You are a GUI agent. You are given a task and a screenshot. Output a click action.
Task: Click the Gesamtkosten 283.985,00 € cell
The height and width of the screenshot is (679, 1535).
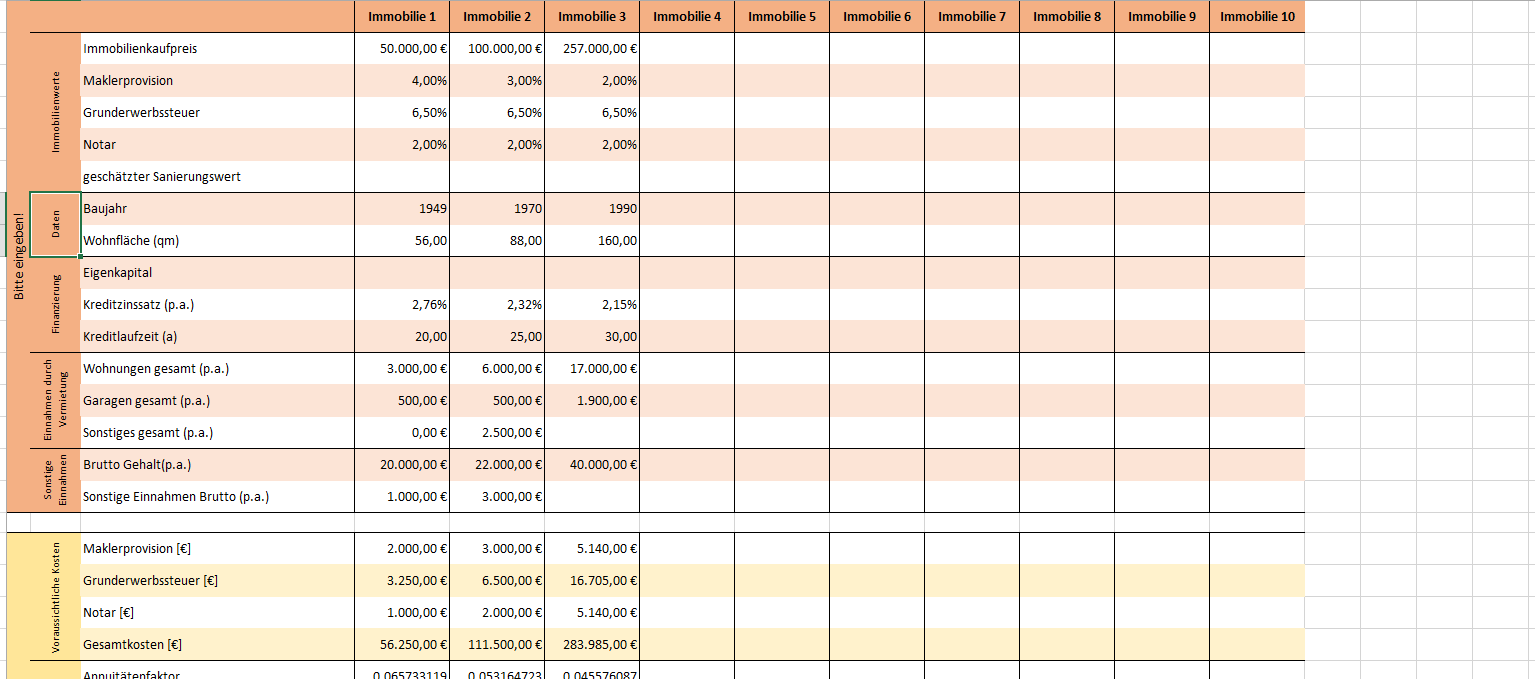tap(592, 644)
